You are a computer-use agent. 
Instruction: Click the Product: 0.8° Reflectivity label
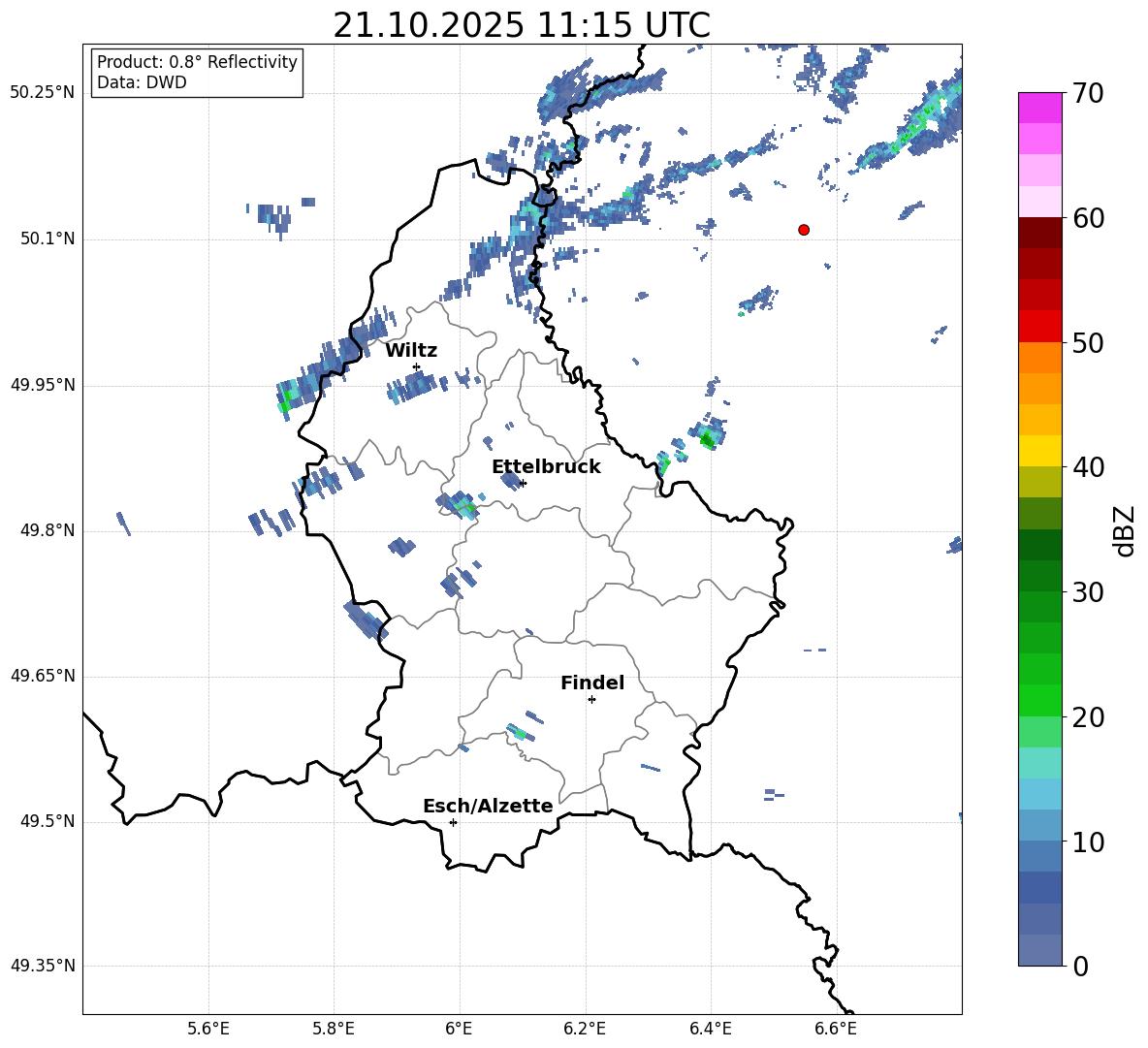click(x=197, y=61)
